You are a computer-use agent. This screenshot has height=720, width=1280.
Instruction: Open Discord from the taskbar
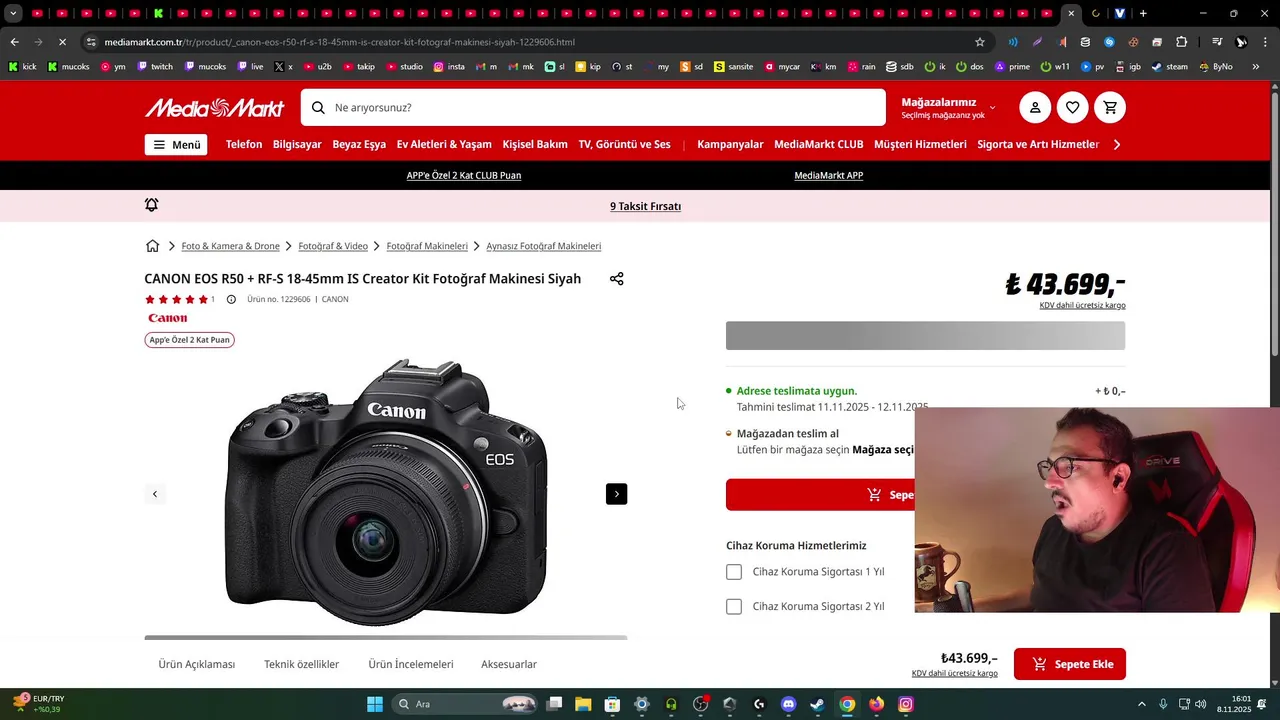coord(788,704)
